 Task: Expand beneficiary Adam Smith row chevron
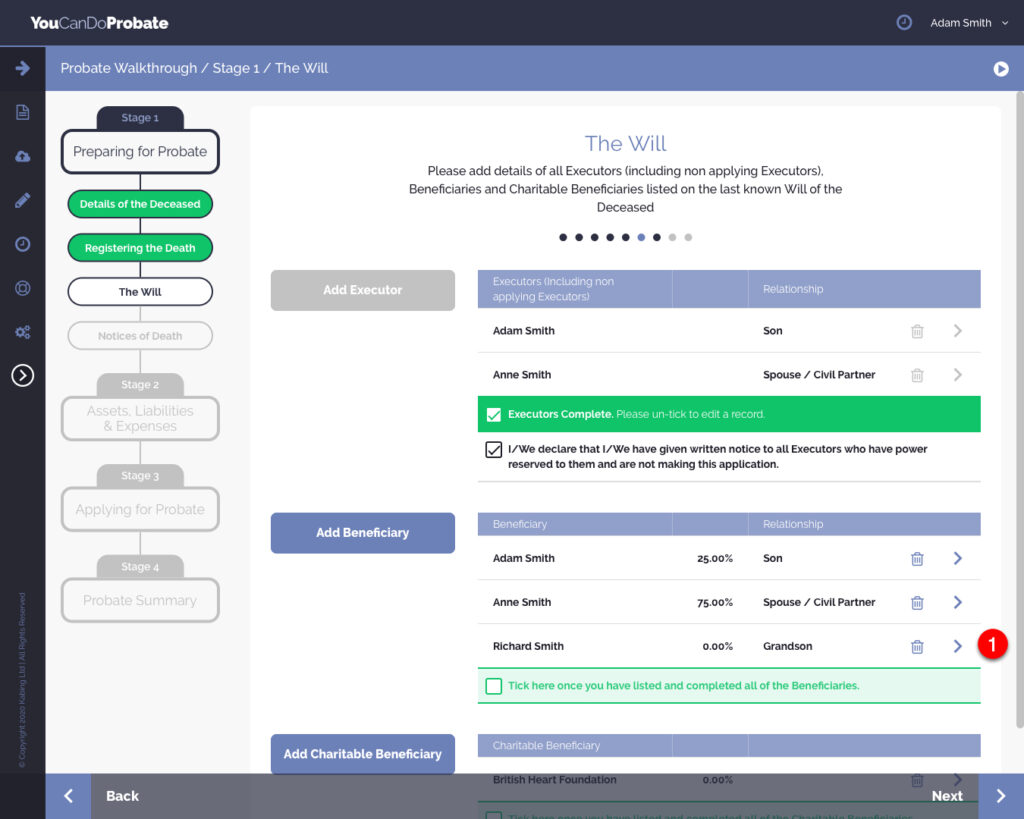click(957, 559)
